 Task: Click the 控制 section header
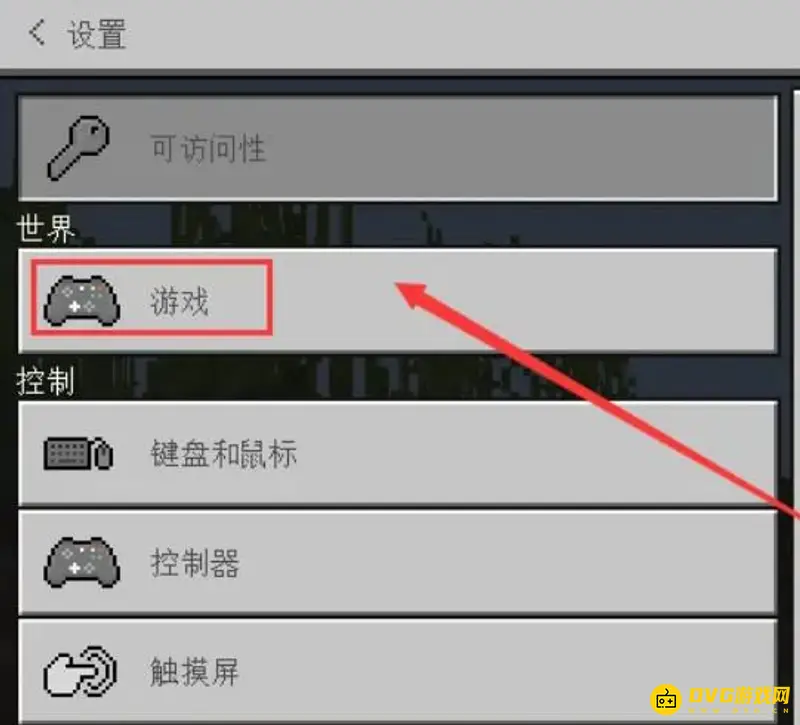click(46, 381)
